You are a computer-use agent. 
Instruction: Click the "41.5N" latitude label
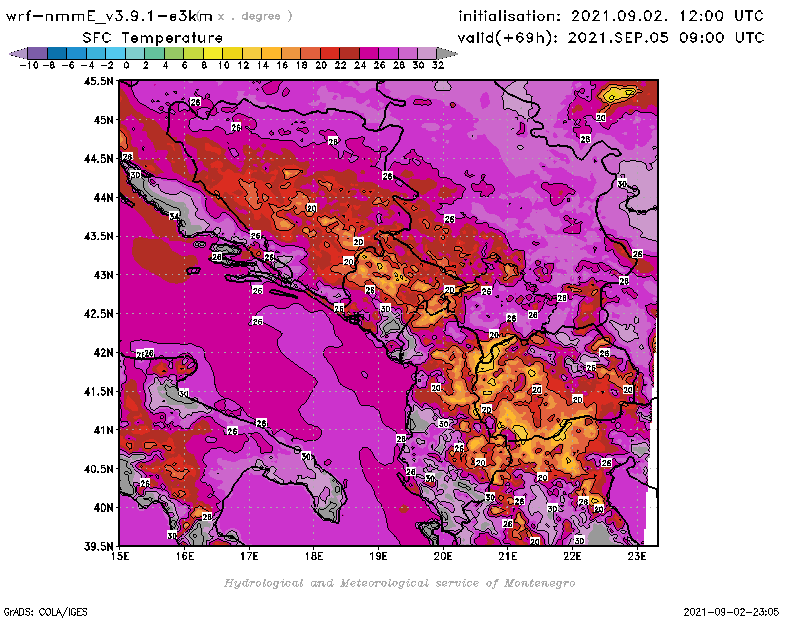pyautogui.click(x=98, y=391)
